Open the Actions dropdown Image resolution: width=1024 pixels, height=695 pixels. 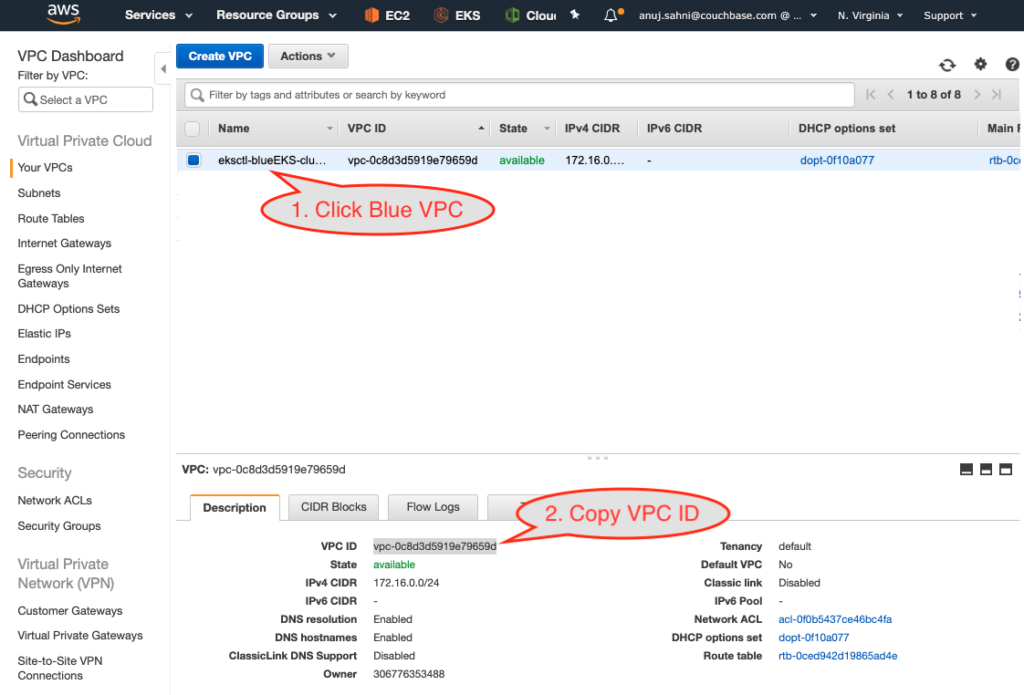pyautogui.click(x=308, y=56)
